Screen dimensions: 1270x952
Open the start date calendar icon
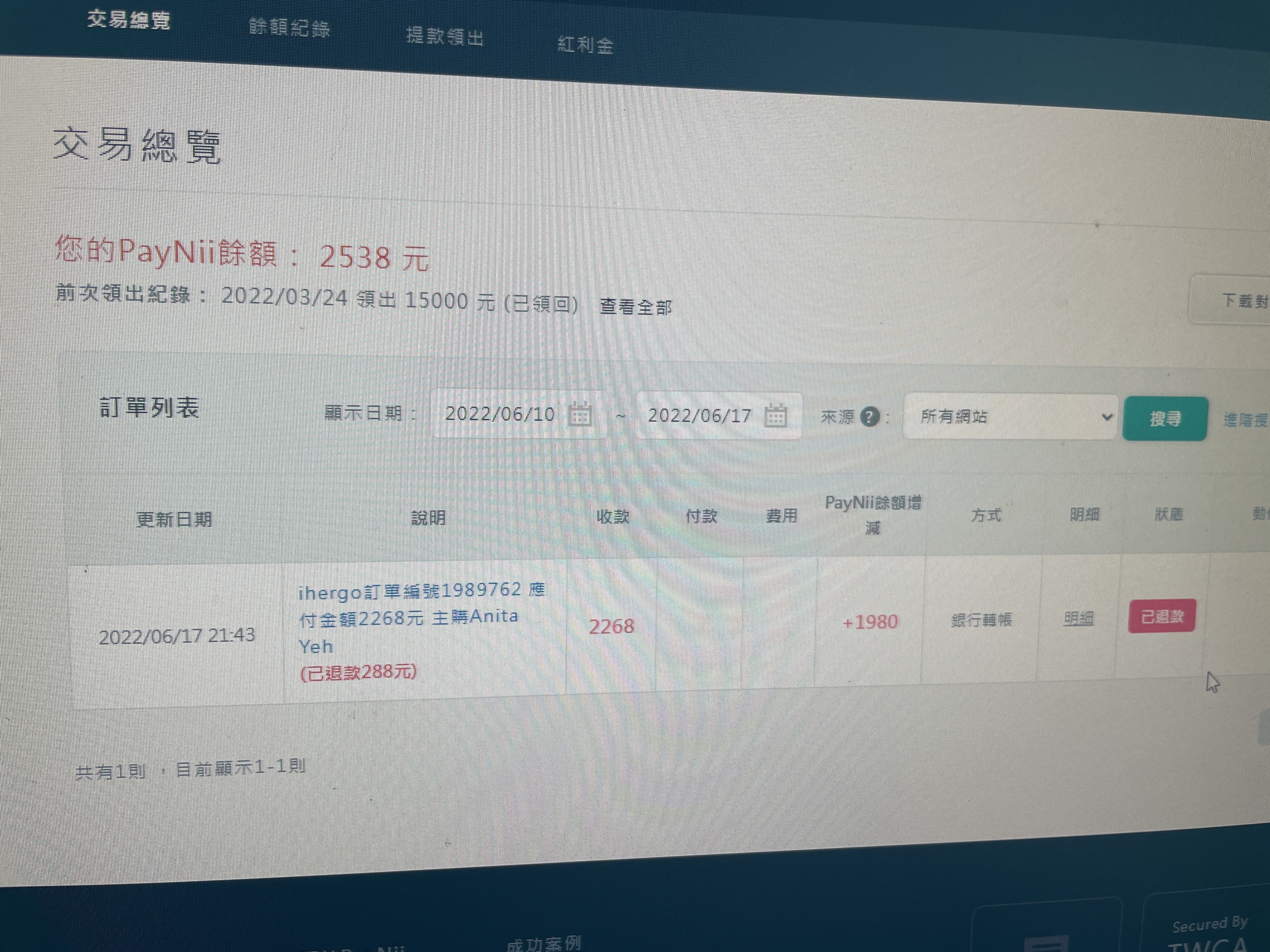[x=580, y=414]
